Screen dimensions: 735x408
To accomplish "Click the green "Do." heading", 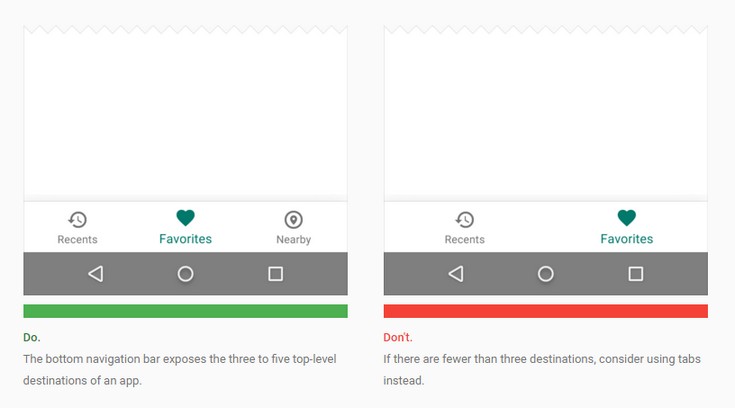I will (x=32, y=337).
